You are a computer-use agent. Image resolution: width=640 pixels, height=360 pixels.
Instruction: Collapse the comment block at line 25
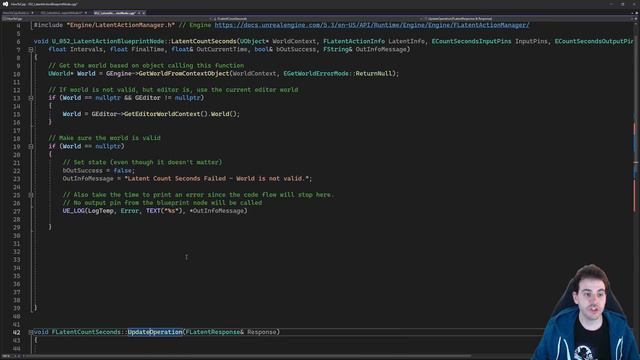point(31,195)
